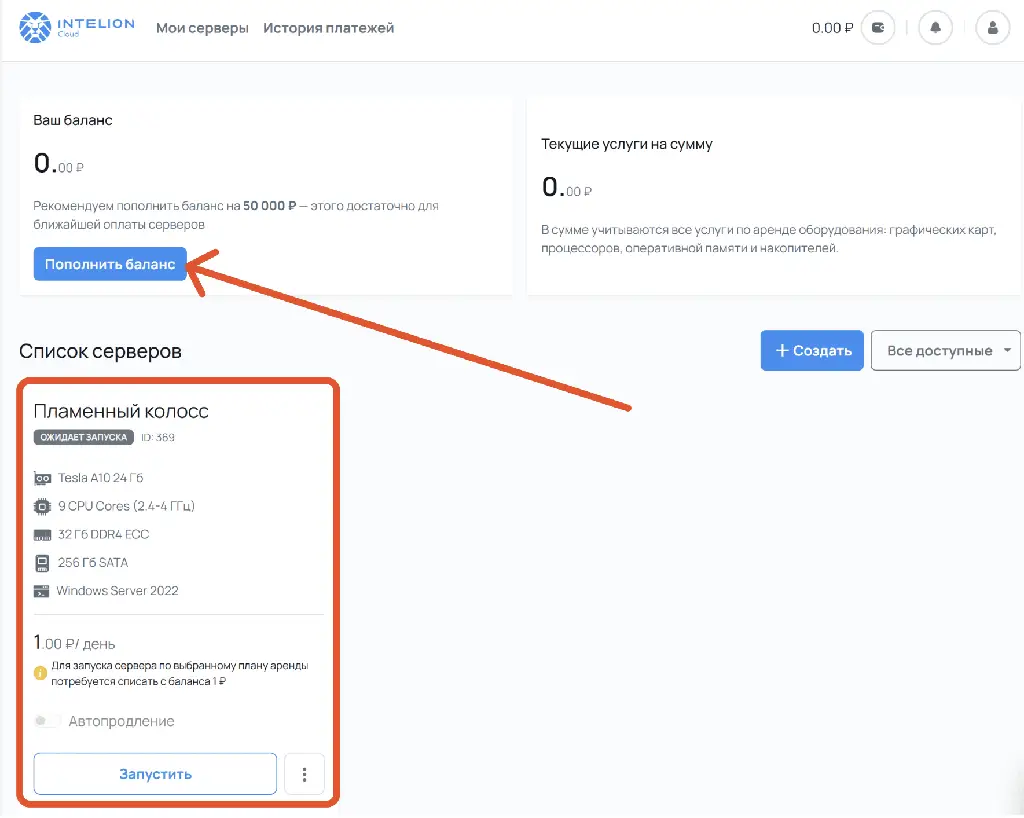Click the ОЖИДАЕТ ЗАПУСКА status badge

83,438
